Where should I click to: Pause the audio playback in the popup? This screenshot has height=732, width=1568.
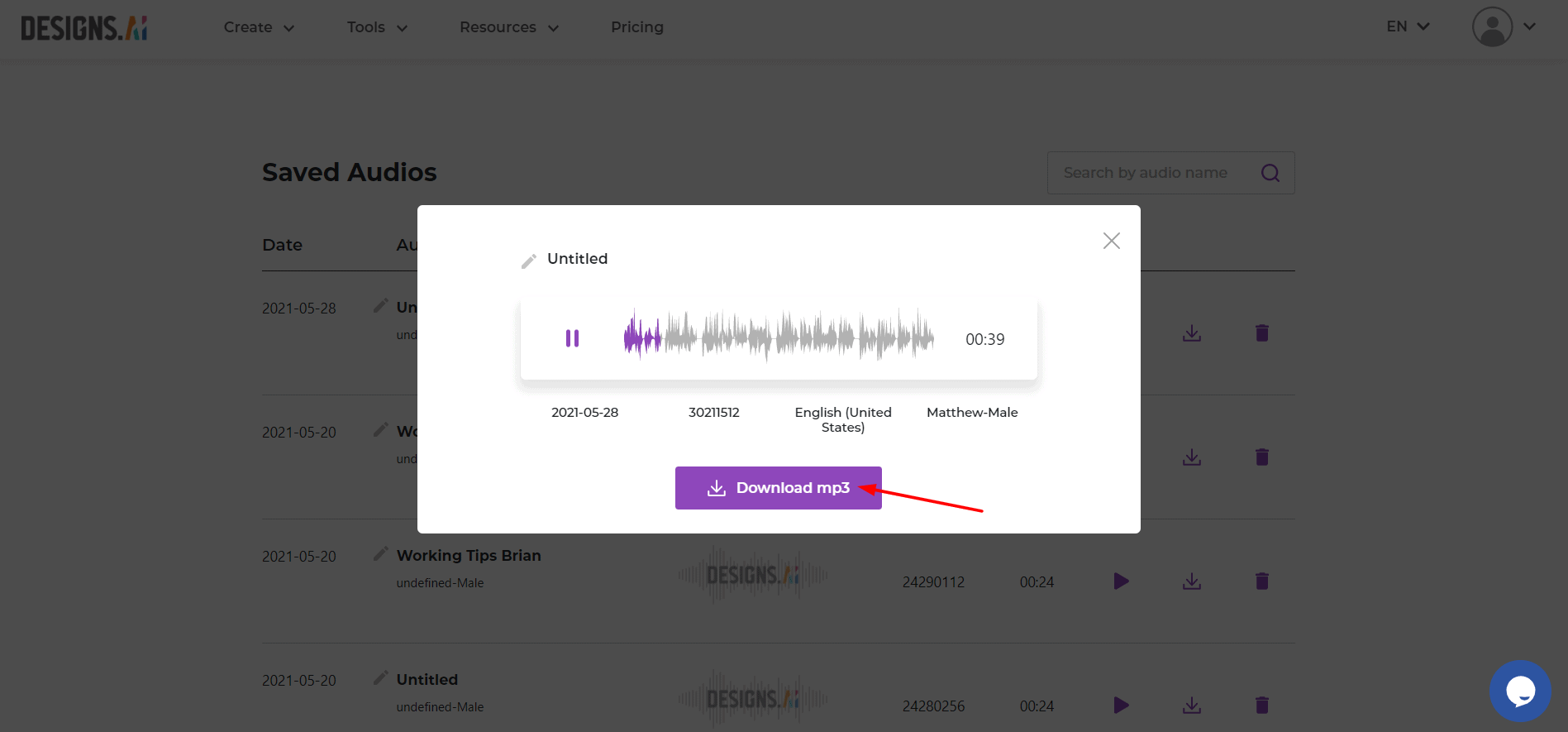click(x=572, y=338)
